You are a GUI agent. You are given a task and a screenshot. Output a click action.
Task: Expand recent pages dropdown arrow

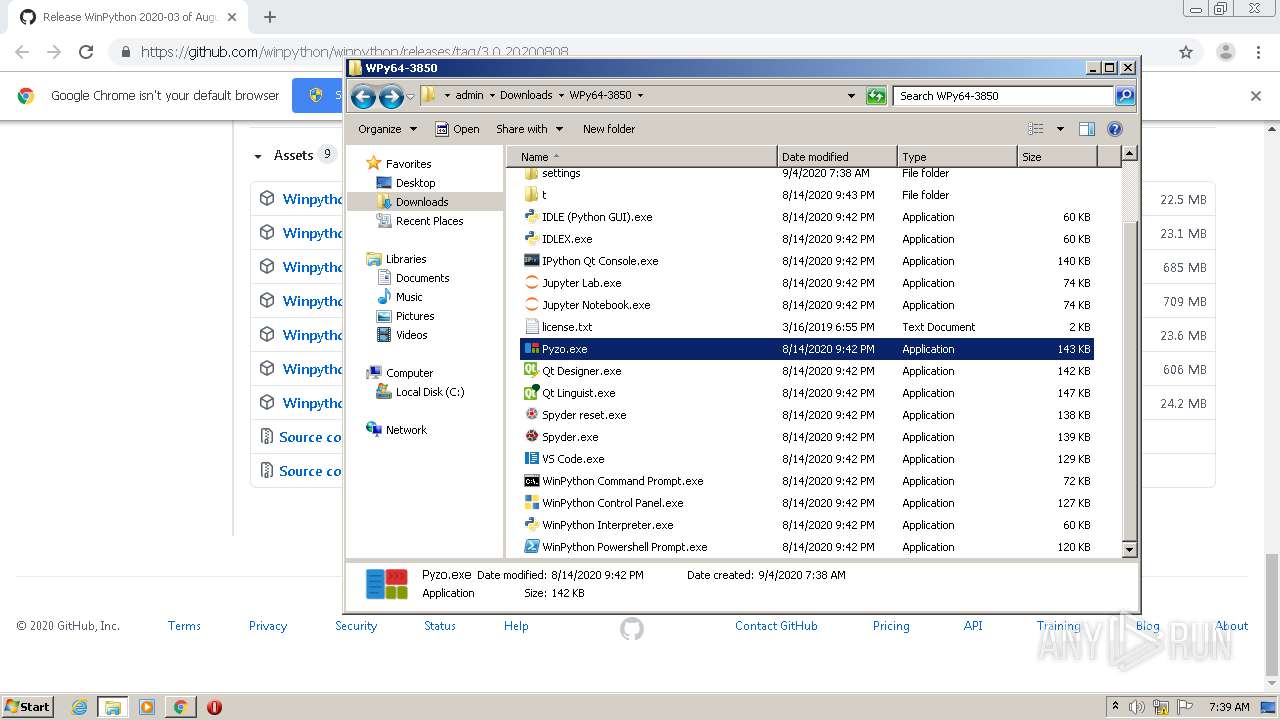tap(410, 97)
